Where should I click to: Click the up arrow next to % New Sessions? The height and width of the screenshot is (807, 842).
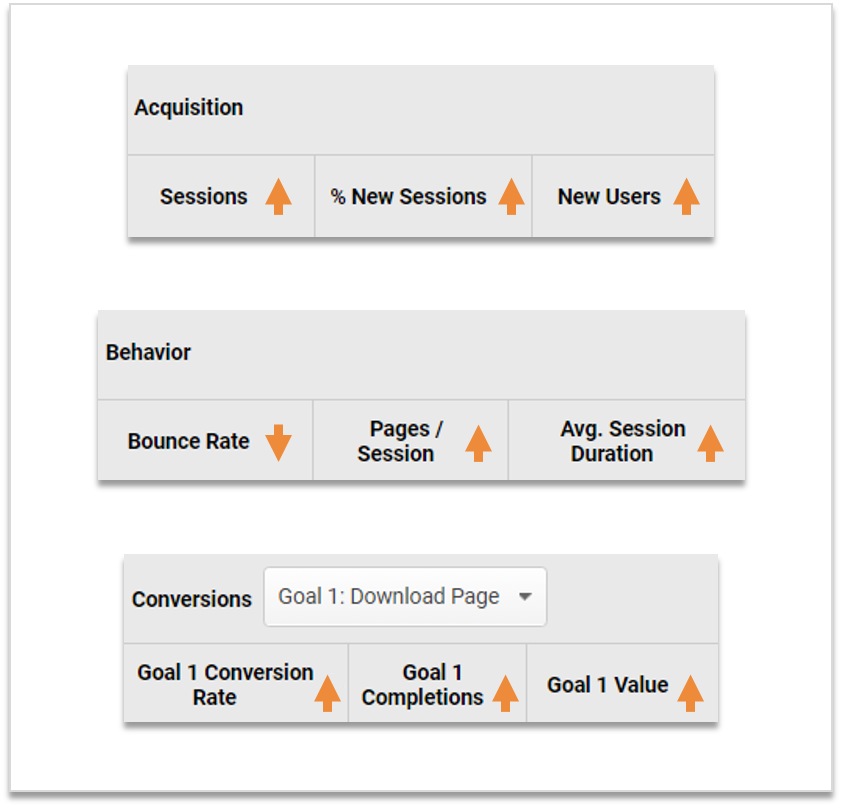(x=512, y=198)
